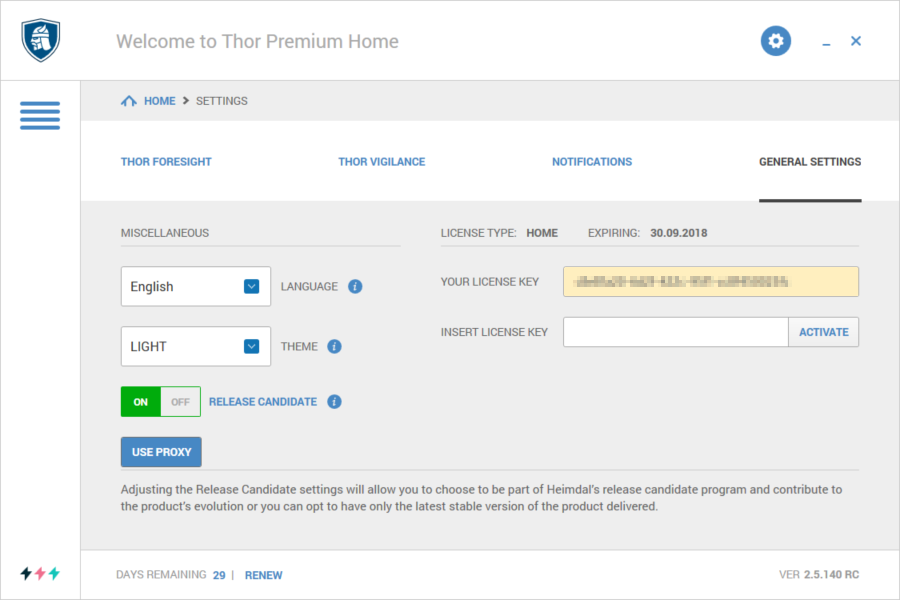The image size is (900, 600).
Task: Click Activate license button
Action: 823,332
